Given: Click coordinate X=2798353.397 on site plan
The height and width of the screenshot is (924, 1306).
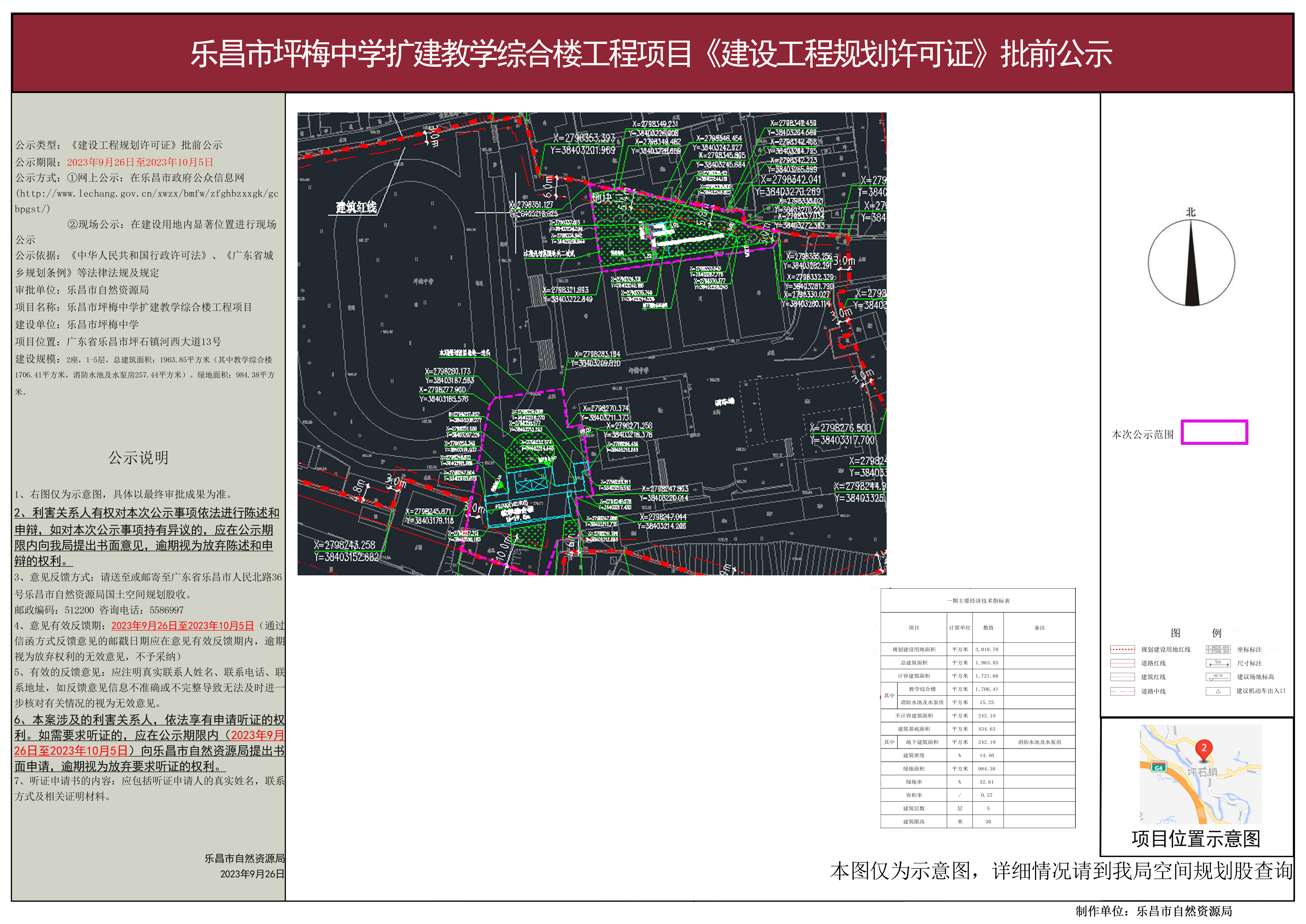Looking at the screenshot, I should pos(584,138).
